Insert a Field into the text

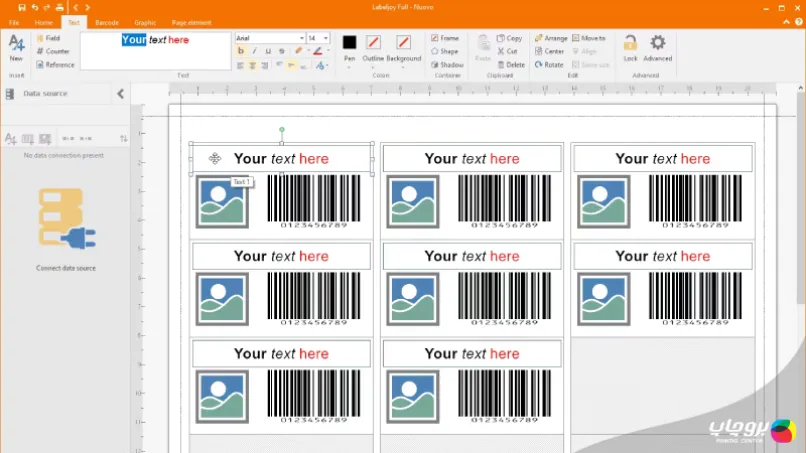tap(48, 38)
